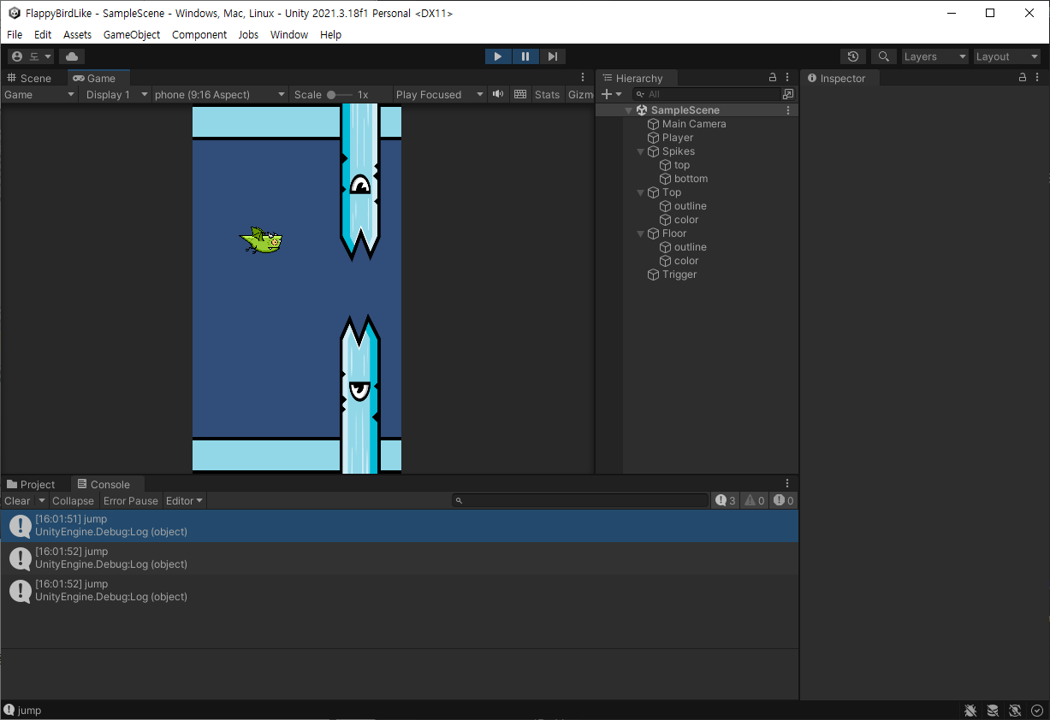Toggle the Console info message count filter
Screen dimensions: 1050x720
click(725, 500)
